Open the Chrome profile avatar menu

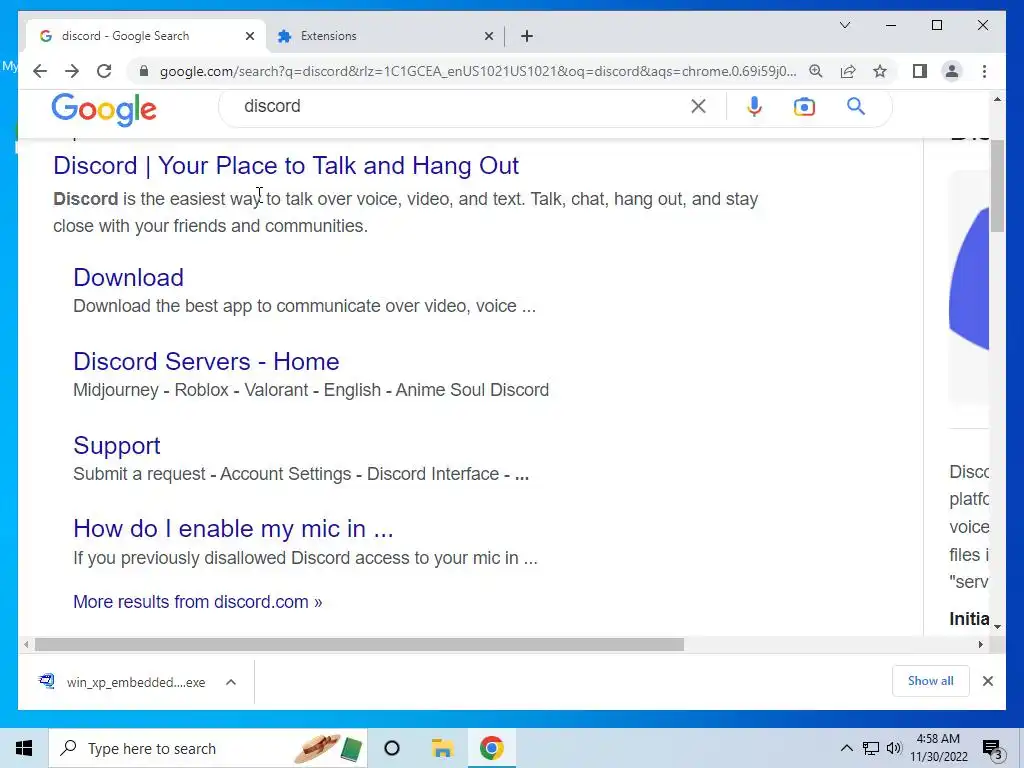(952, 71)
